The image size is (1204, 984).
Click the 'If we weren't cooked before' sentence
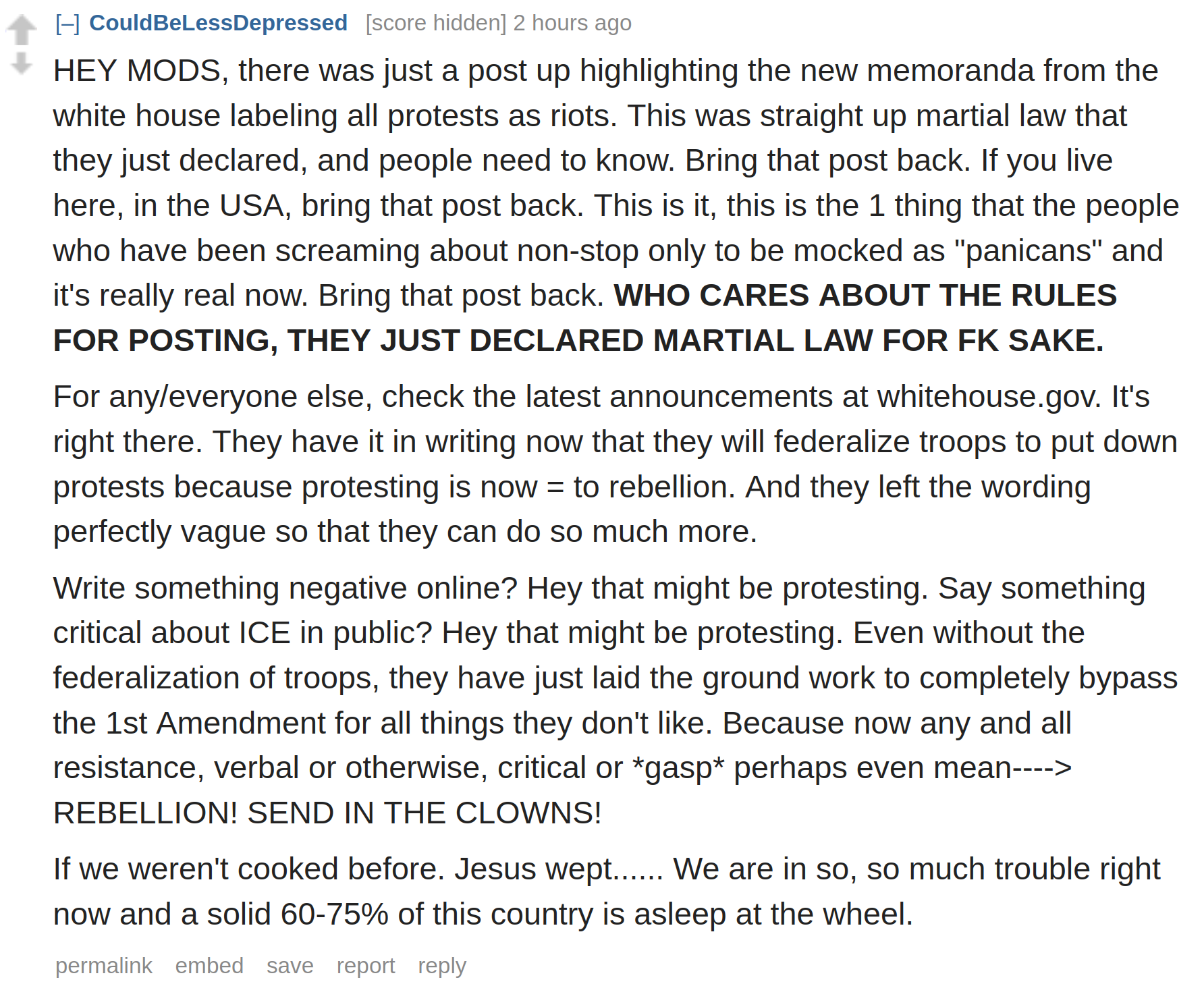(249, 869)
